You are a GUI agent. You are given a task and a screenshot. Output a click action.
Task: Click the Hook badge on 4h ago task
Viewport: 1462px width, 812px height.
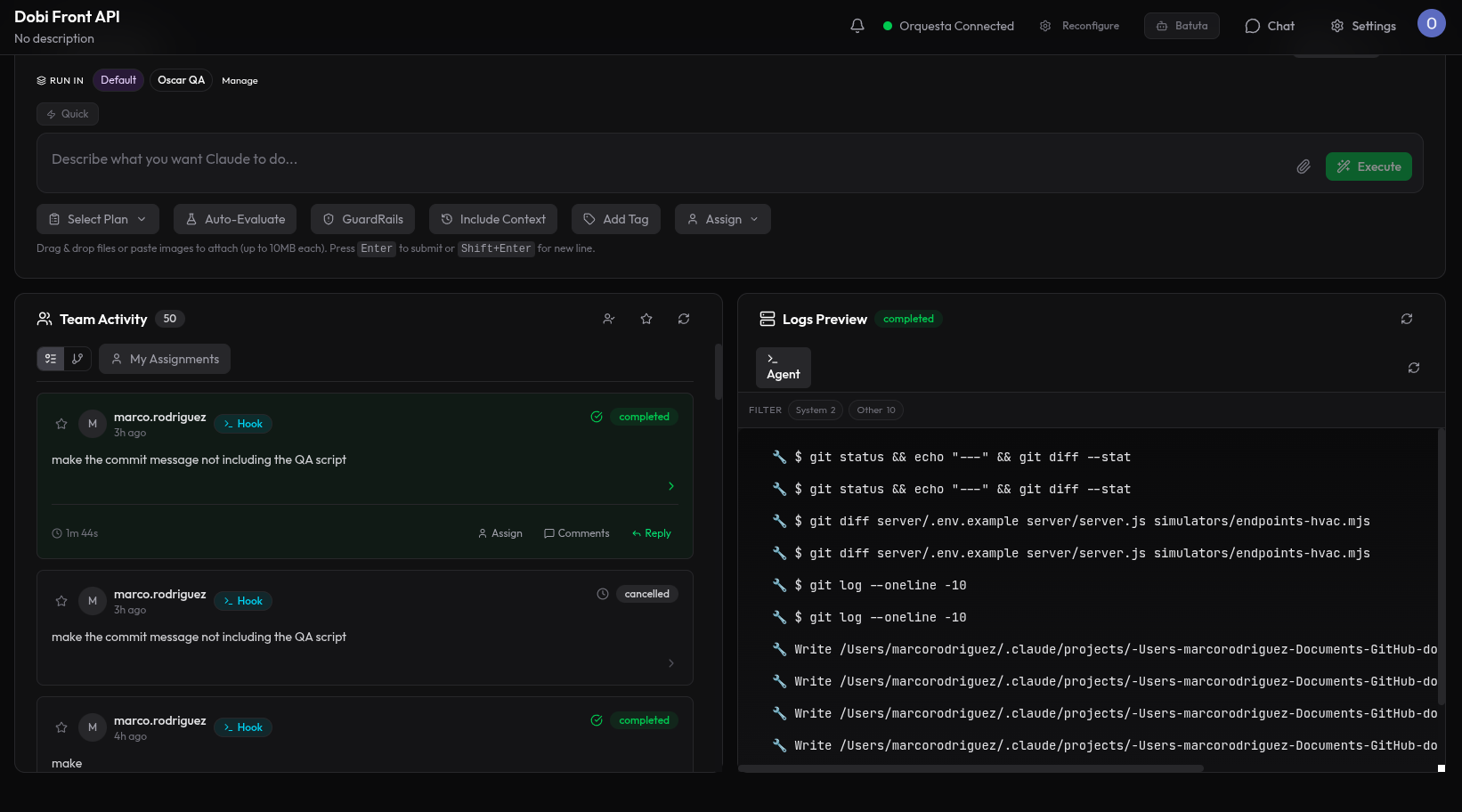point(243,727)
